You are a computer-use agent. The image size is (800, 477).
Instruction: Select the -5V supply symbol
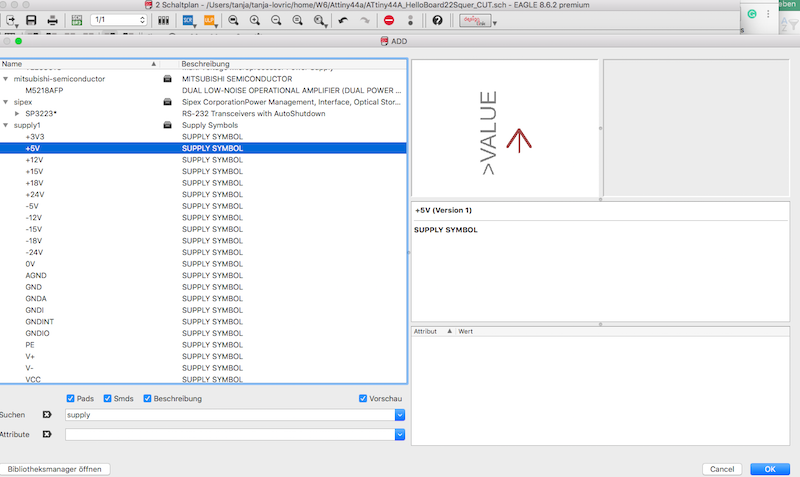(203, 206)
